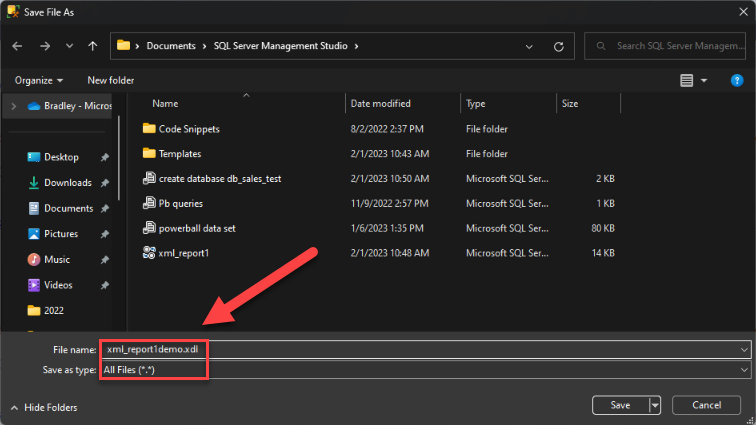
Task: Select the Pb queries SQL file
Action: (181, 204)
